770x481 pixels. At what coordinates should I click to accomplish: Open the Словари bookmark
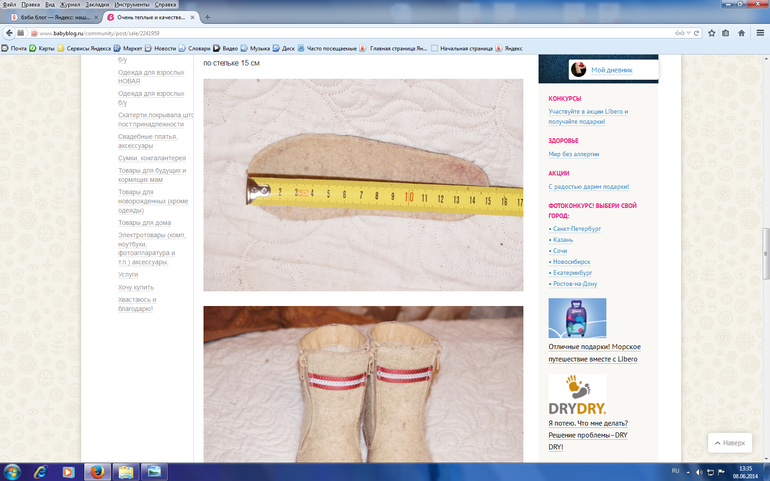194,48
